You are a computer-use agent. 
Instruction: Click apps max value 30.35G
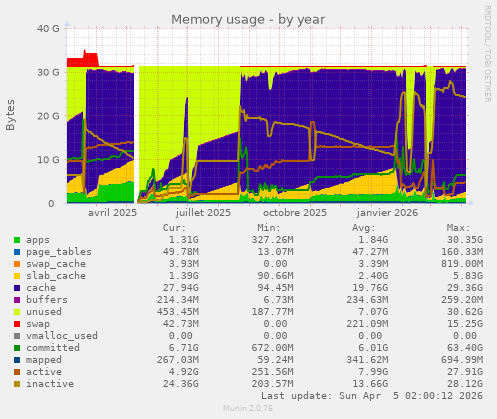[x=465, y=240]
